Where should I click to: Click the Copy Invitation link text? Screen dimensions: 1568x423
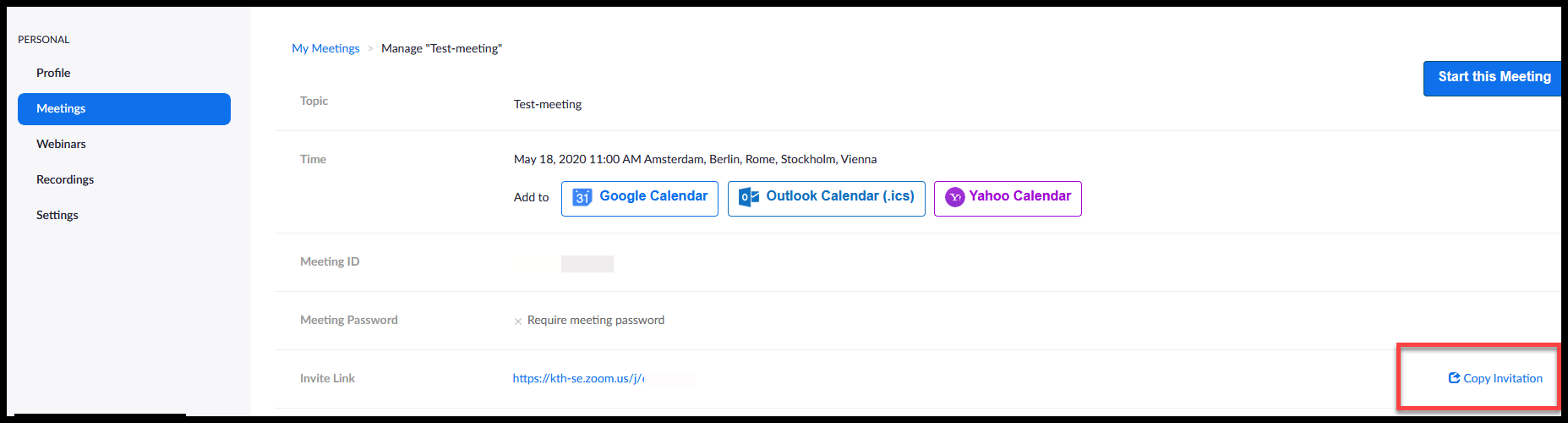click(x=1502, y=378)
